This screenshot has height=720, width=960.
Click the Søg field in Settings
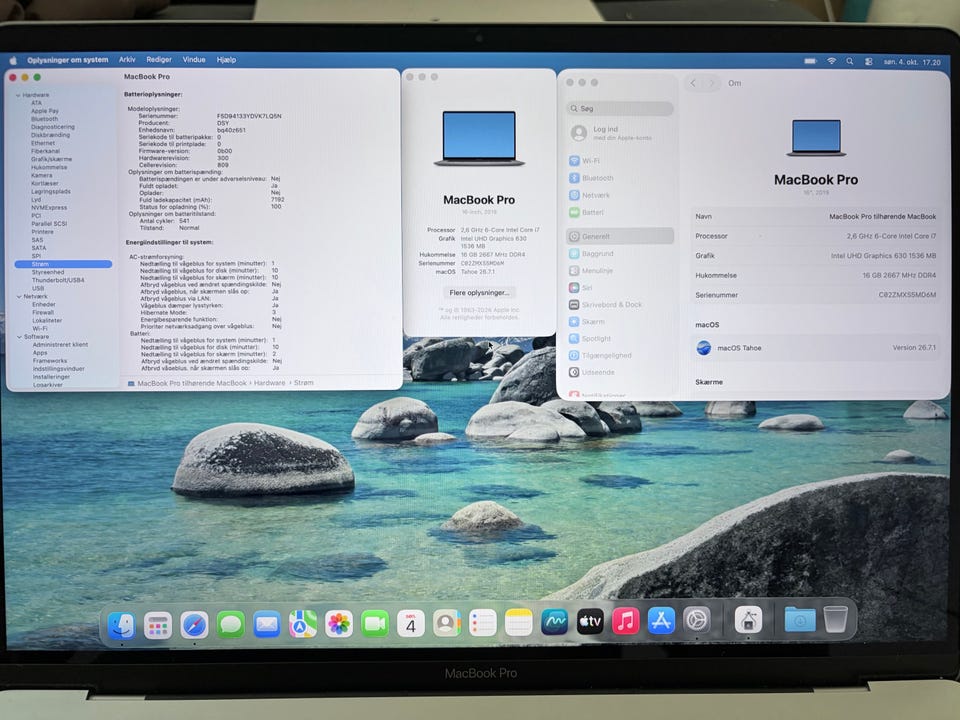pos(620,108)
